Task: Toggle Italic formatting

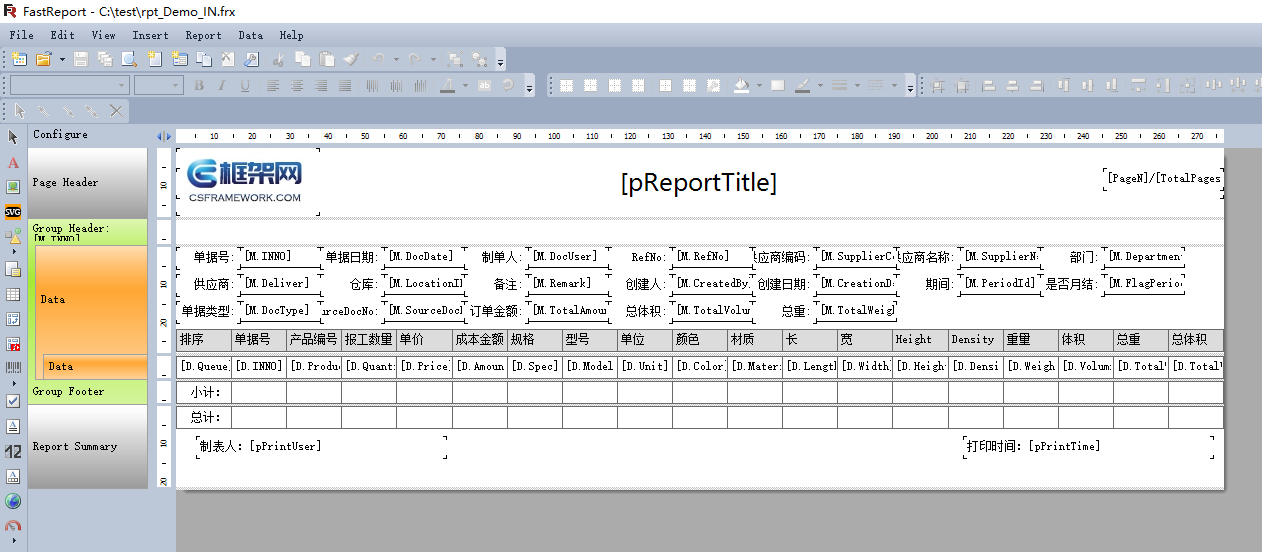Action: pos(222,85)
